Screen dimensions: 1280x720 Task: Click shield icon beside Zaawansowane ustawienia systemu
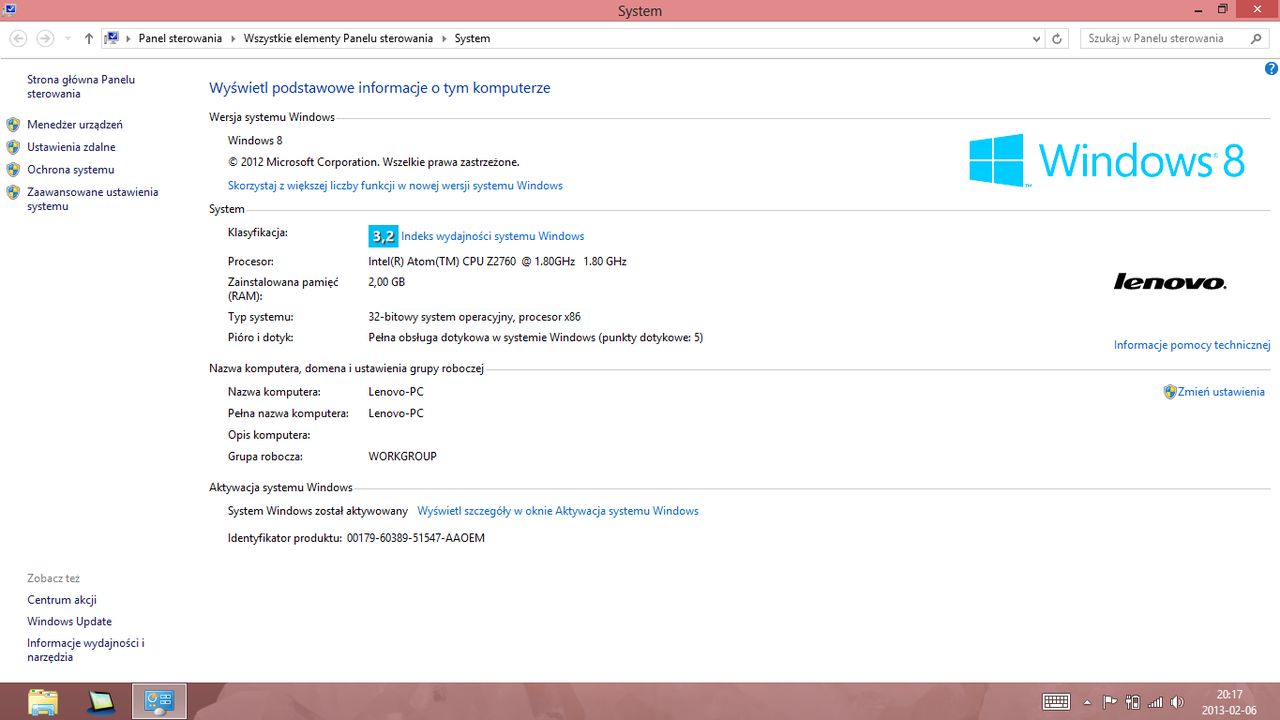click(13, 192)
